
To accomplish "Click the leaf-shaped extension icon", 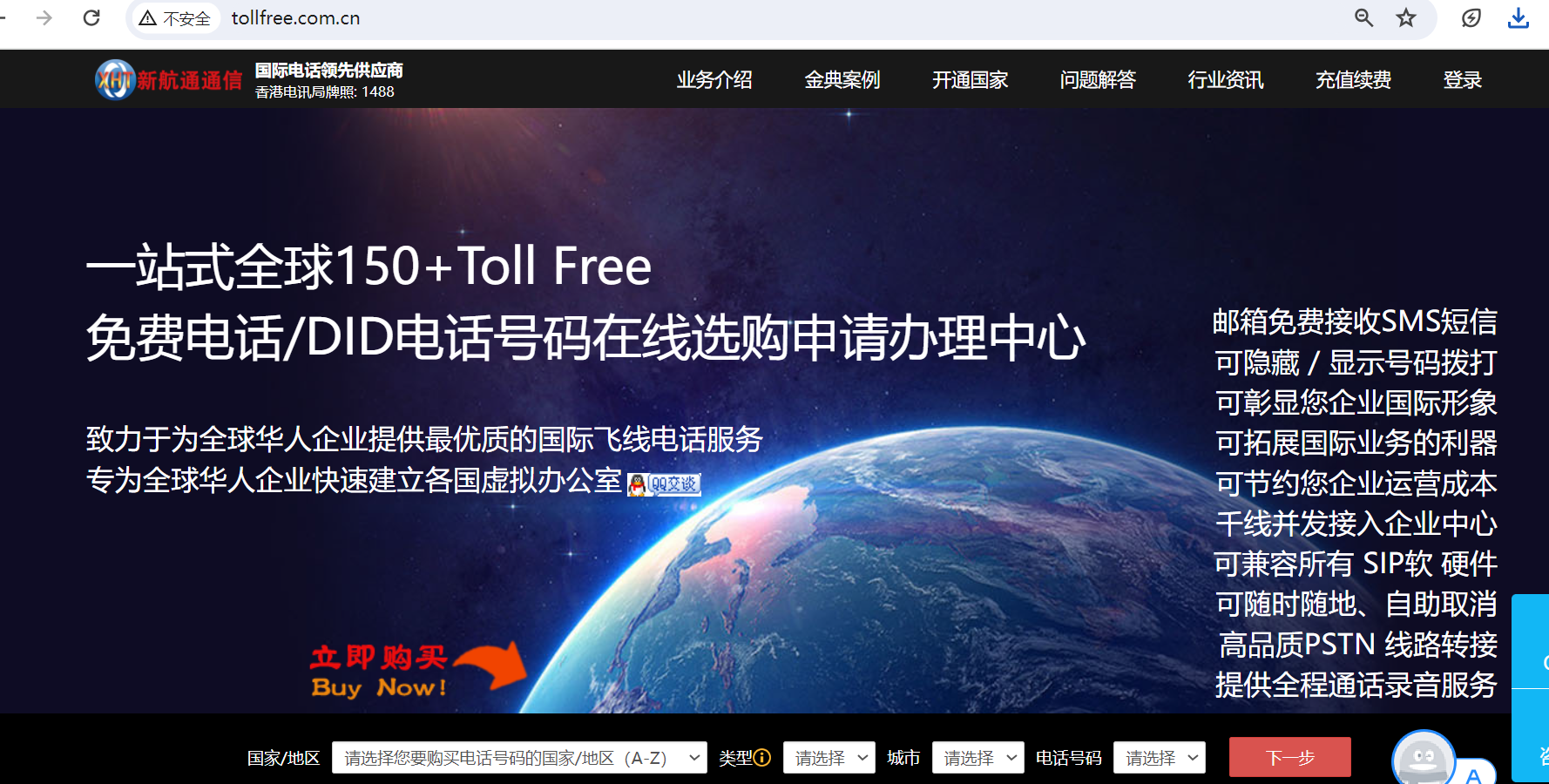I will pos(1471,17).
